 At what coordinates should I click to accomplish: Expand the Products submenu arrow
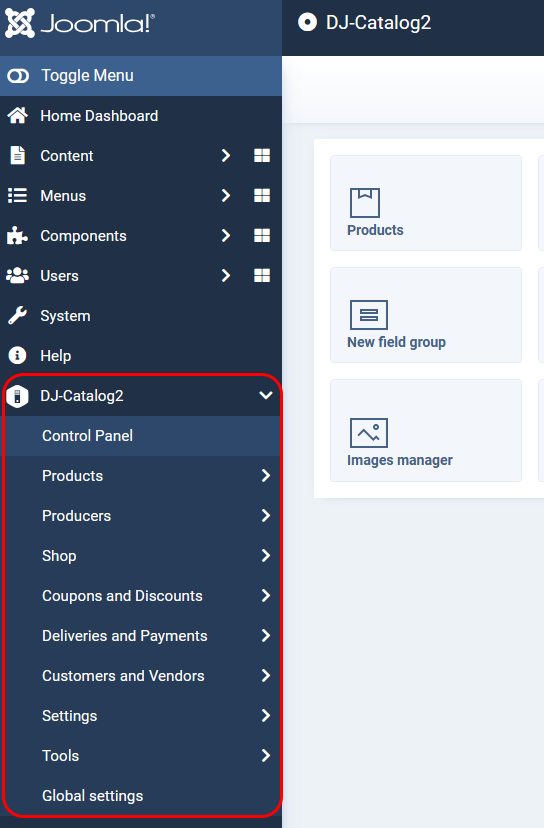click(x=266, y=476)
